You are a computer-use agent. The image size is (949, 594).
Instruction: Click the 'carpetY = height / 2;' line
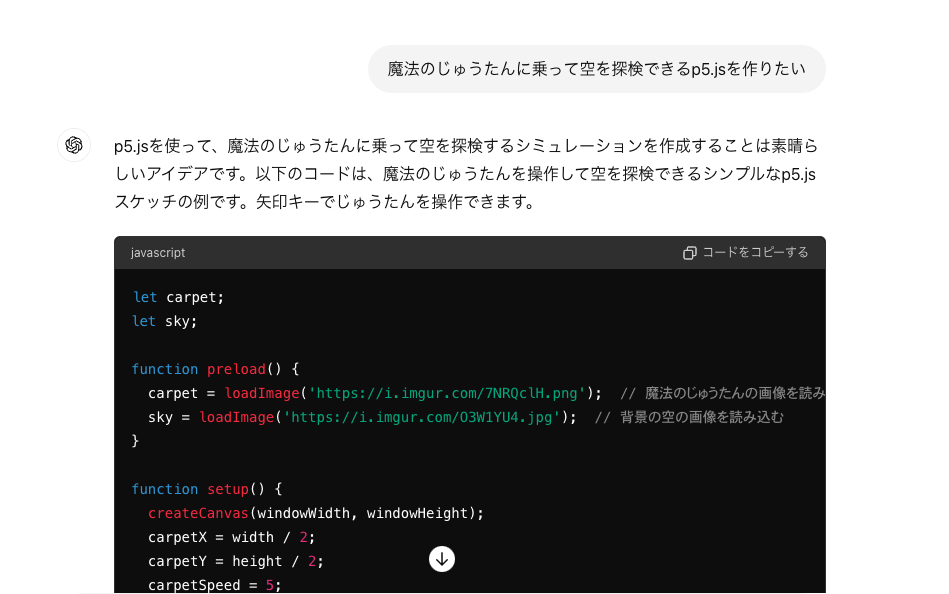236,562
